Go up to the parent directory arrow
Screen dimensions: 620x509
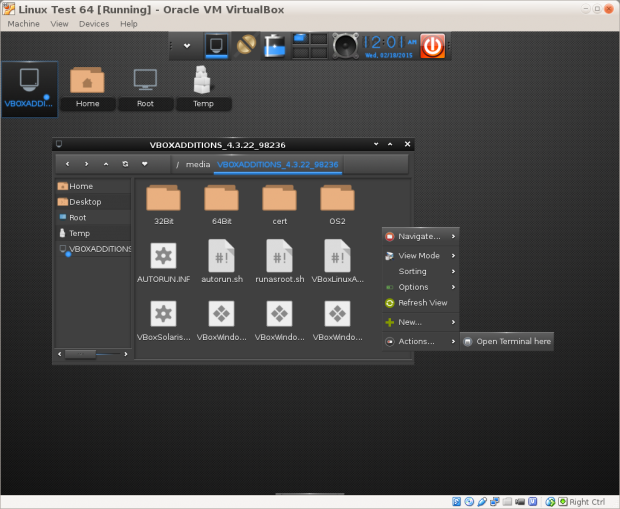[x=106, y=163]
